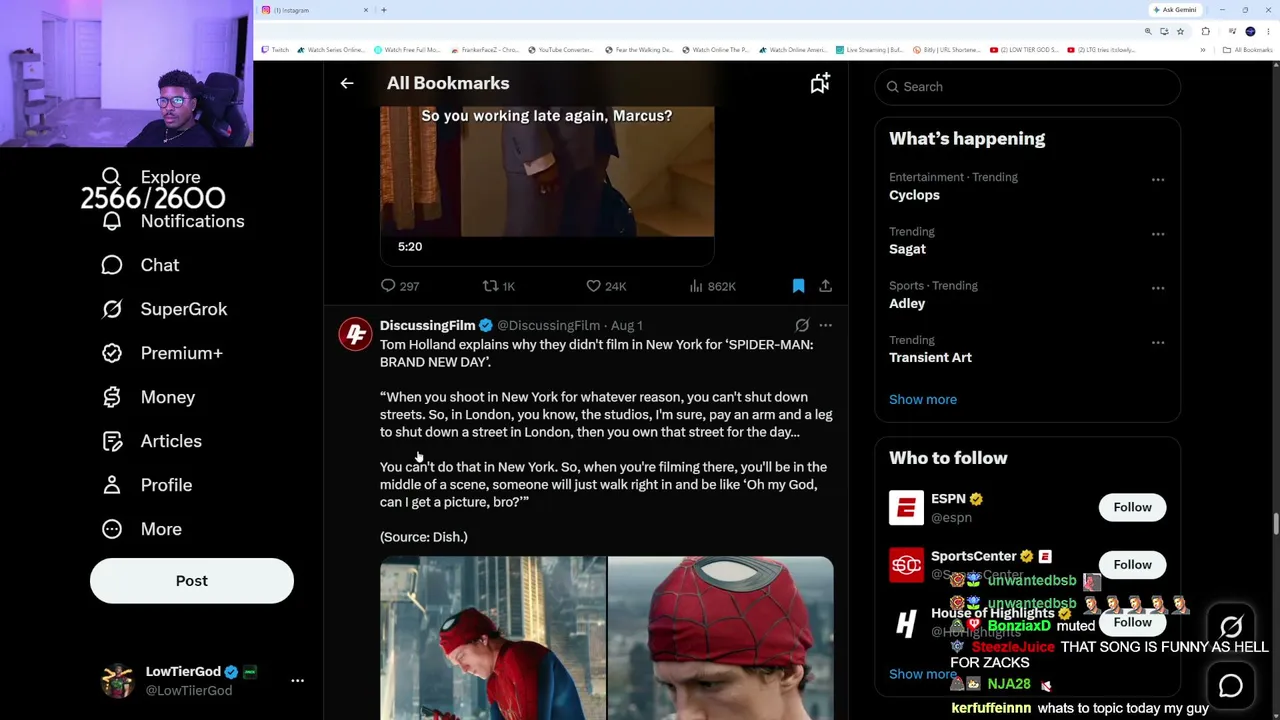
Task: Open DiscussingFilm profile avatar
Action: 355,334
